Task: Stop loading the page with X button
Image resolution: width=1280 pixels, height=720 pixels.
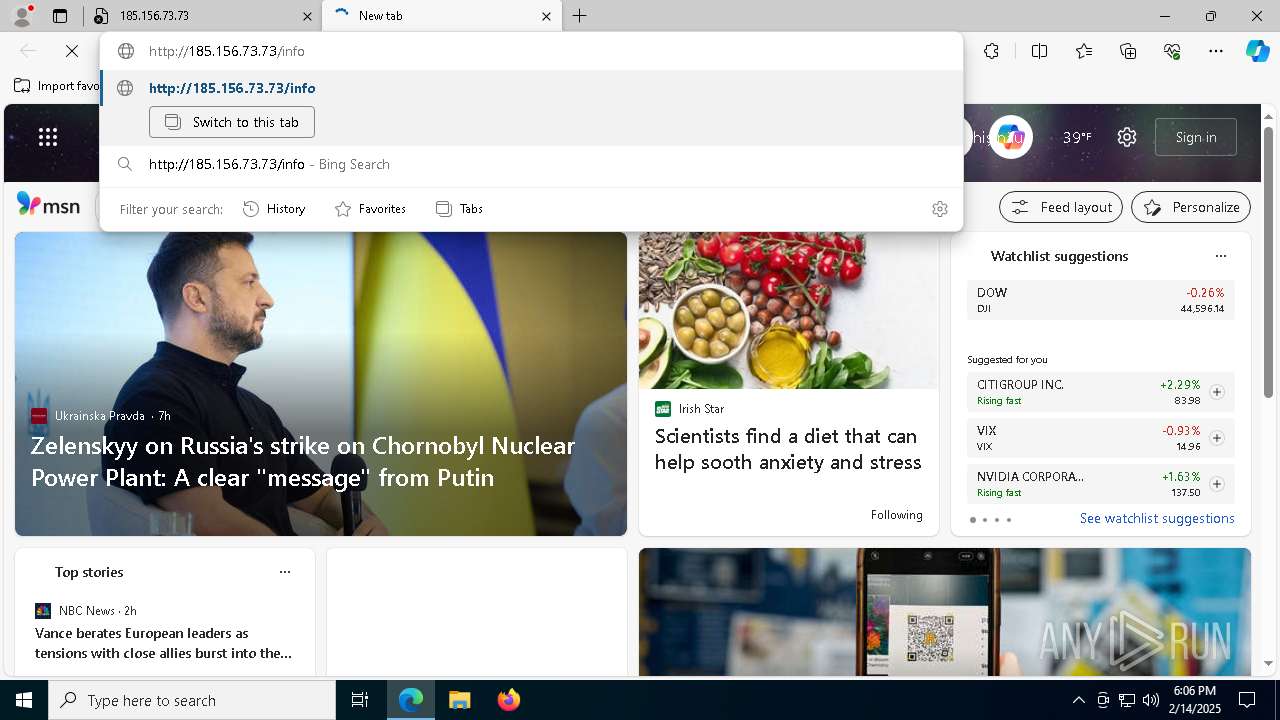Action: point(72,51)
